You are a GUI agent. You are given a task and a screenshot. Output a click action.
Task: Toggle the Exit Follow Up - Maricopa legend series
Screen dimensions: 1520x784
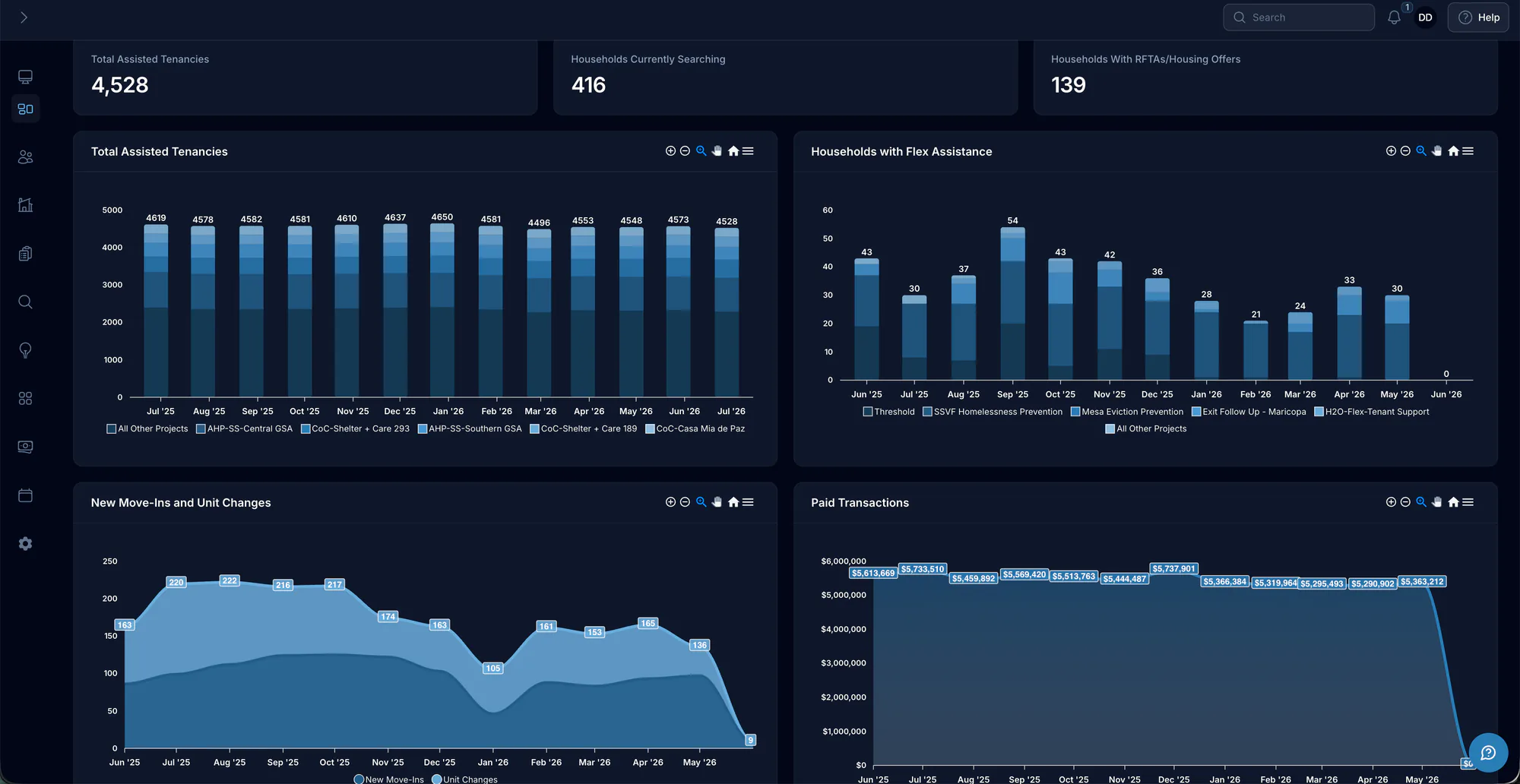(x=1249, y=412)
